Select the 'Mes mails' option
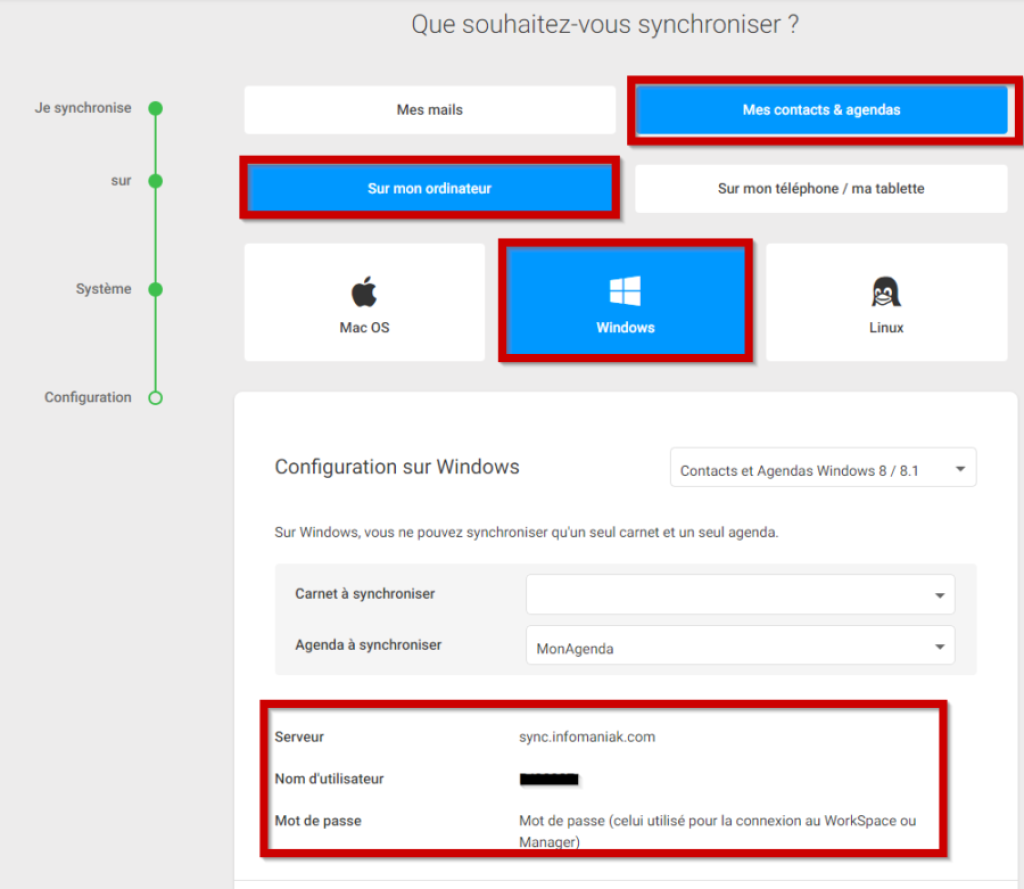The width and height of the screenshot is (1024, 889). pyautogui.click(x=430, y=110)
